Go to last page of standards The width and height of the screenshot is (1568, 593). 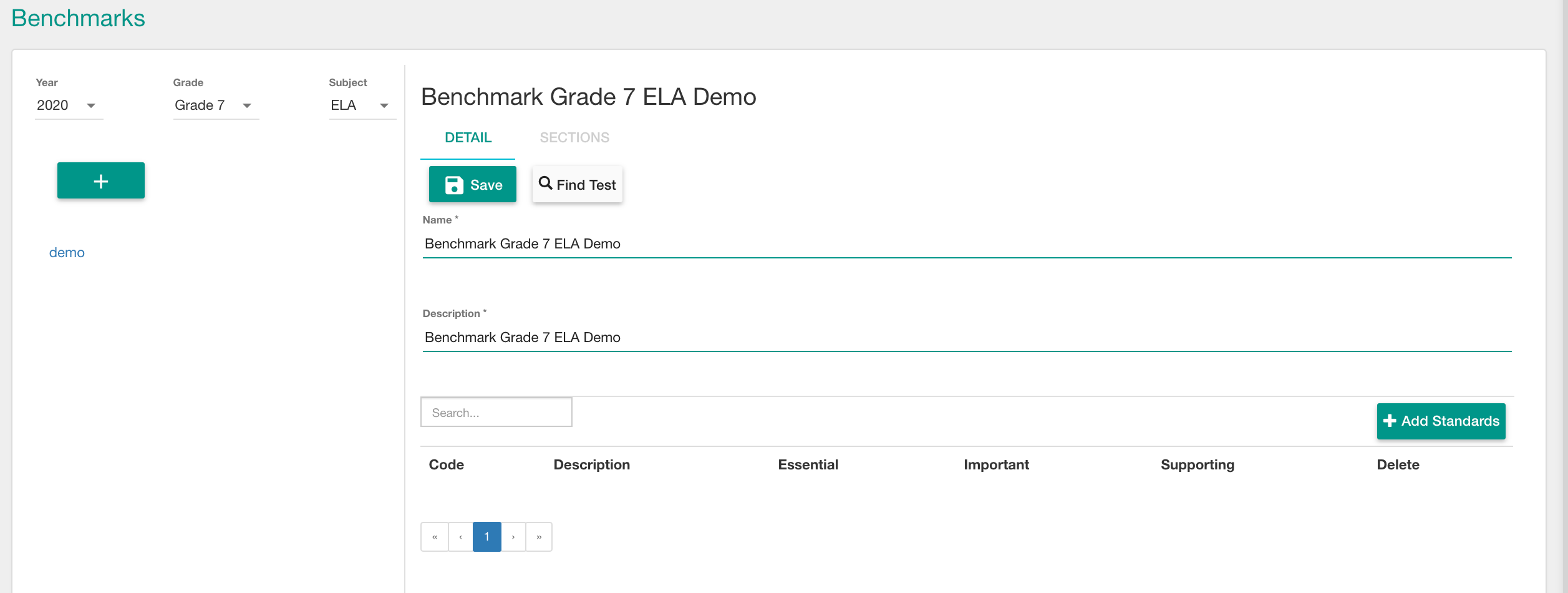pos(539,537)
